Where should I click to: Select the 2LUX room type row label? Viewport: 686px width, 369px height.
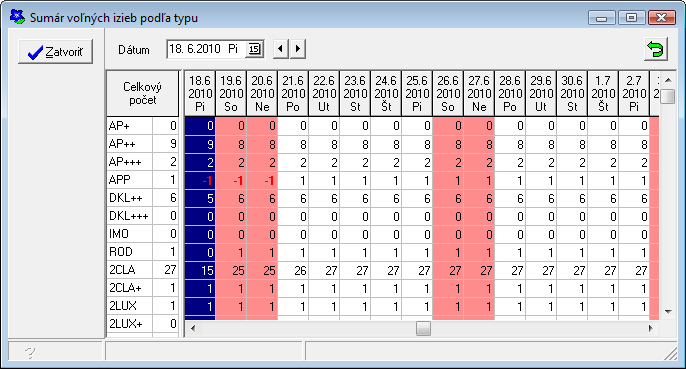[x=130, y=306]
